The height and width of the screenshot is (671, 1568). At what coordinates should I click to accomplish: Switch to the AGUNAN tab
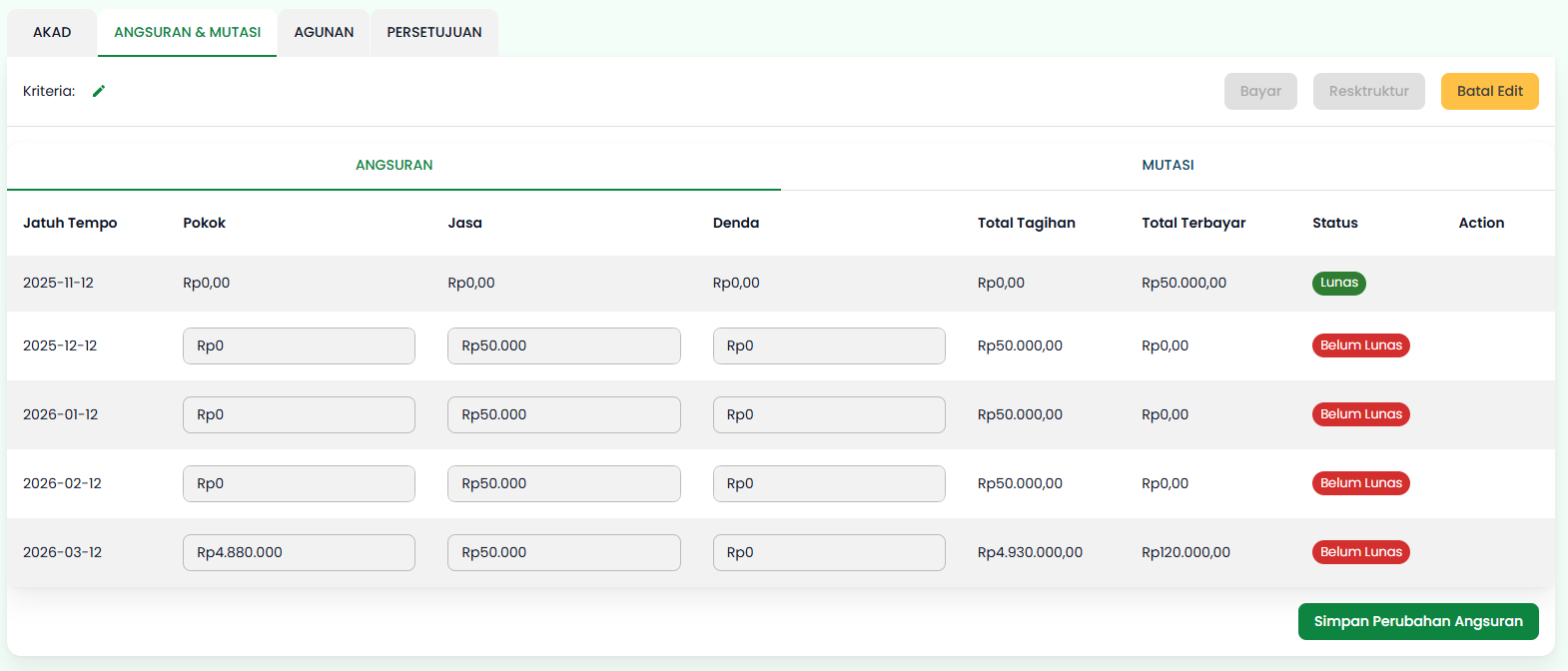[x=324, y=32]
